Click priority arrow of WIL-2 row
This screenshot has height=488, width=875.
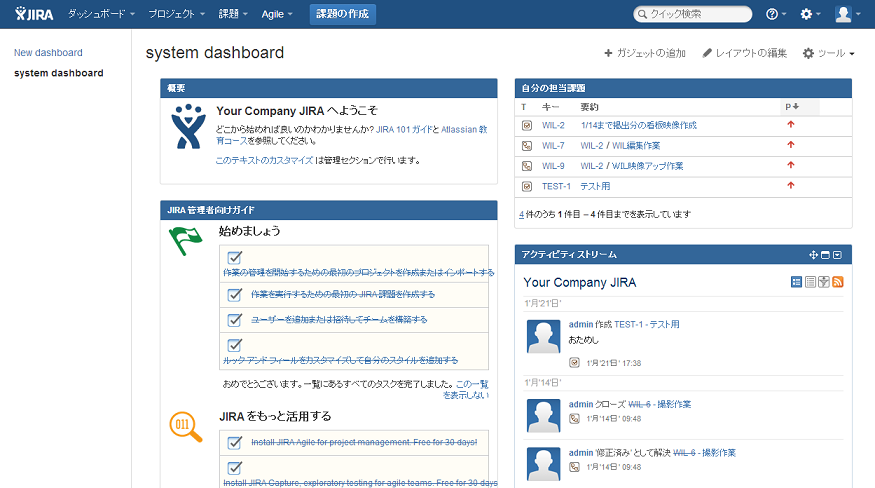tap(791, 125)
